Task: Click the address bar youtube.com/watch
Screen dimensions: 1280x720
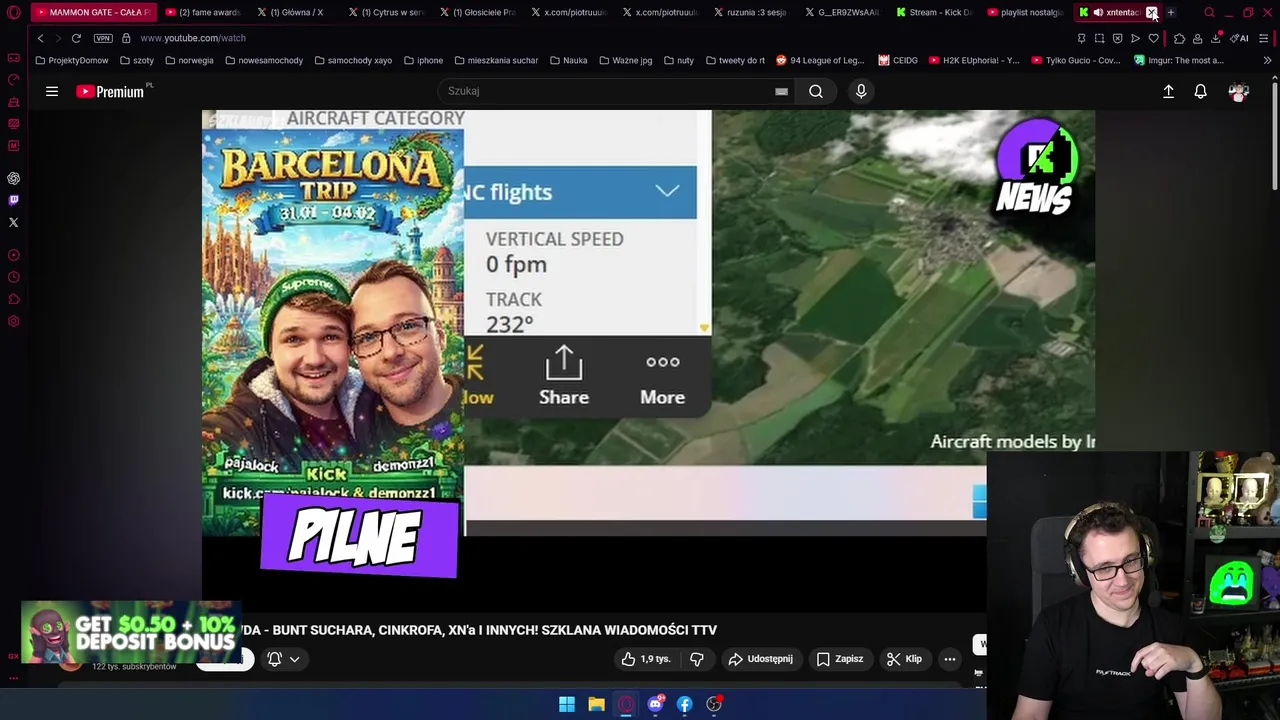Action: [x=193, y=38]
